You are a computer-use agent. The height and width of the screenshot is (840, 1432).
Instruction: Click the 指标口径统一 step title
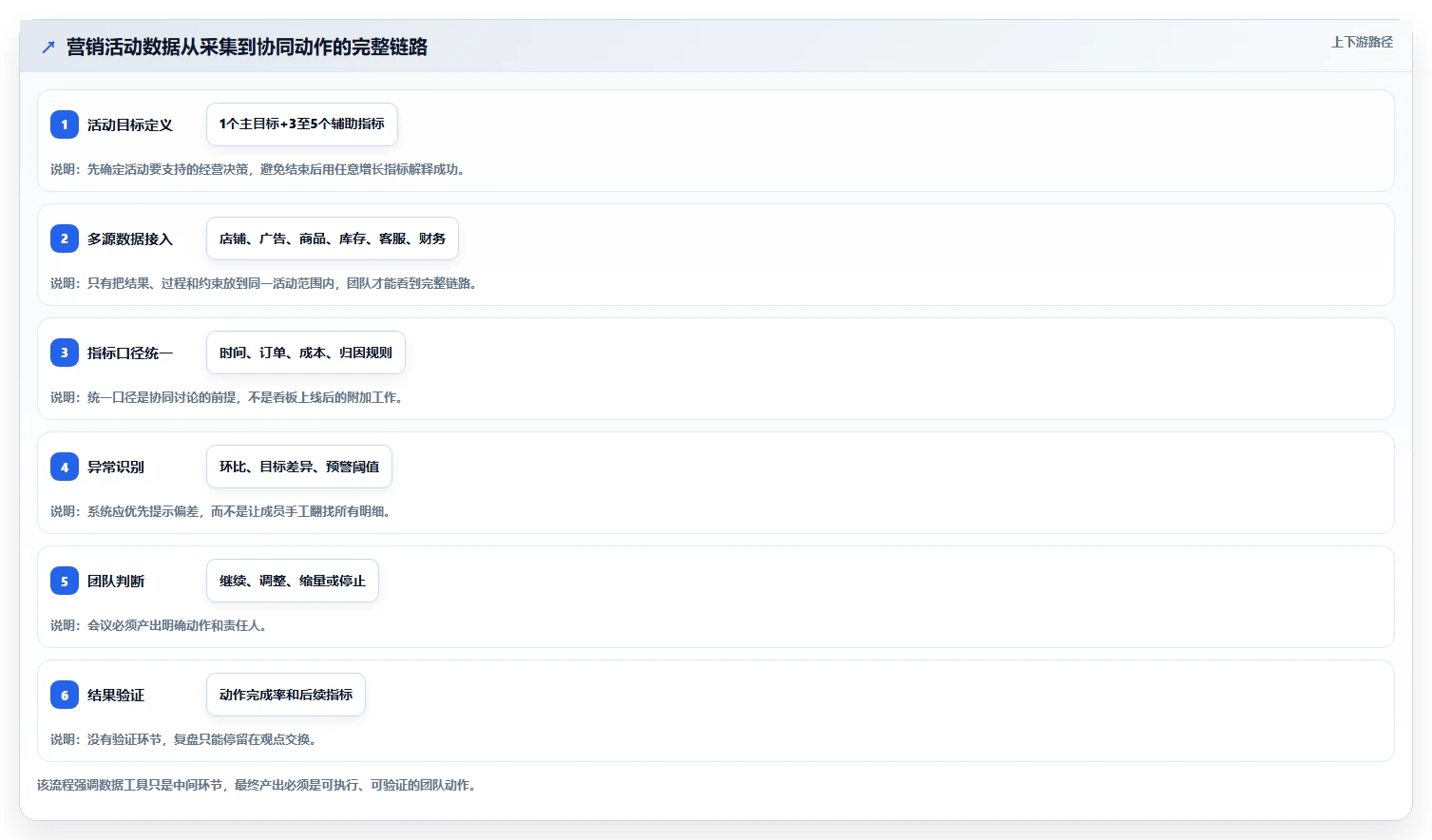pos(130,353)
